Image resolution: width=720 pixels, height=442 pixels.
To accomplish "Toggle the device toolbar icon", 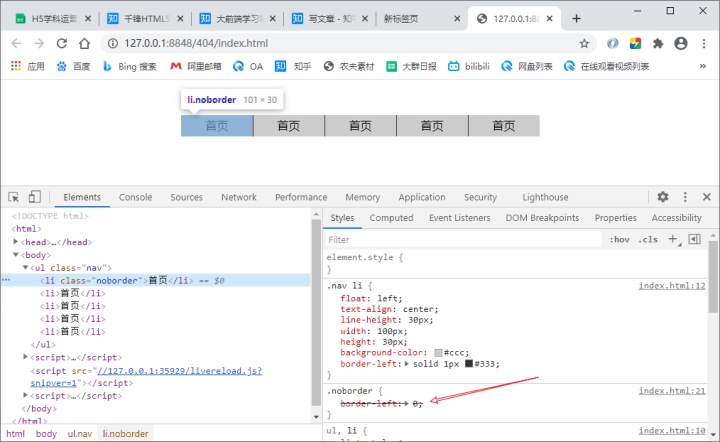I will pos(34,197).
